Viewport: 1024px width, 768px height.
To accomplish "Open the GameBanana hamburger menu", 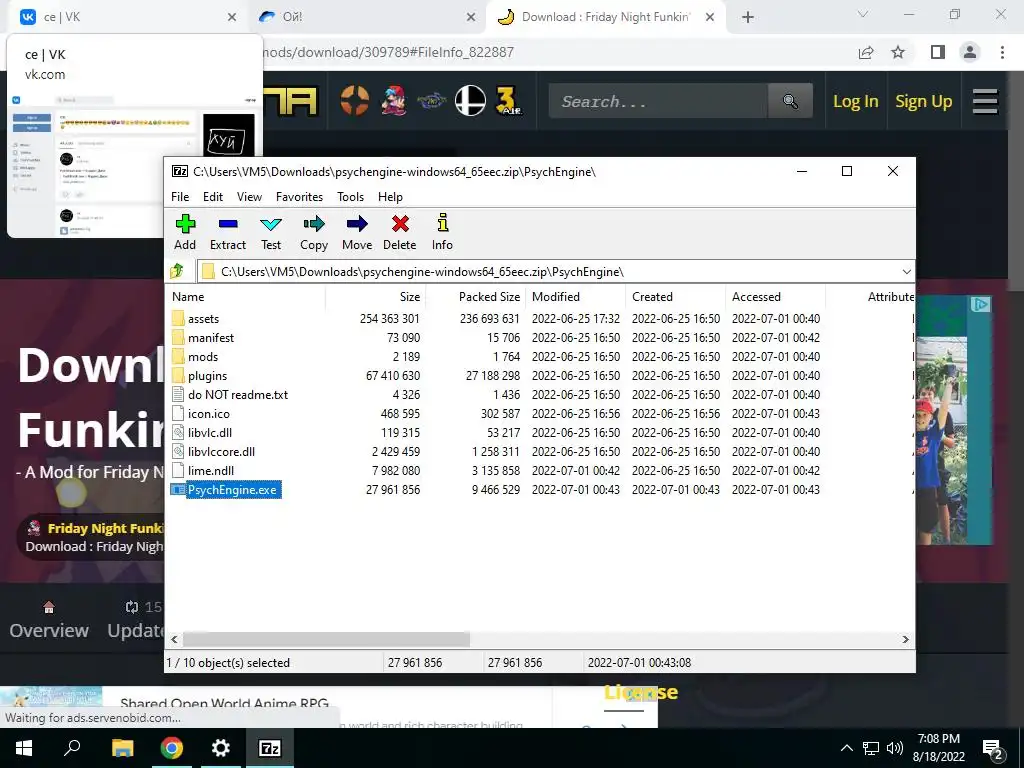I will (x=985, y=101).
